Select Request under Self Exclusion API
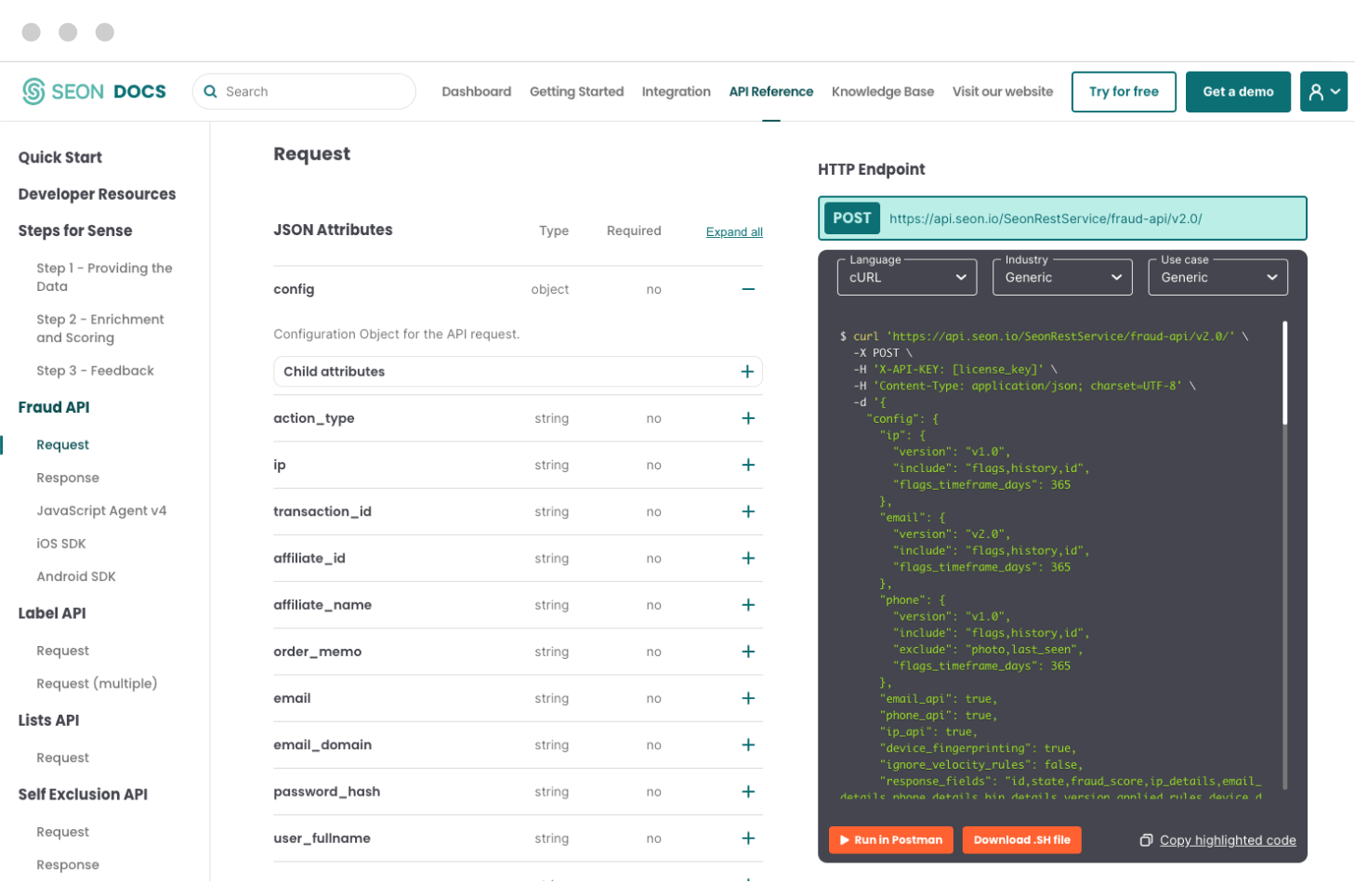The width and height of the screenshot is (1355, 896). 63,832
